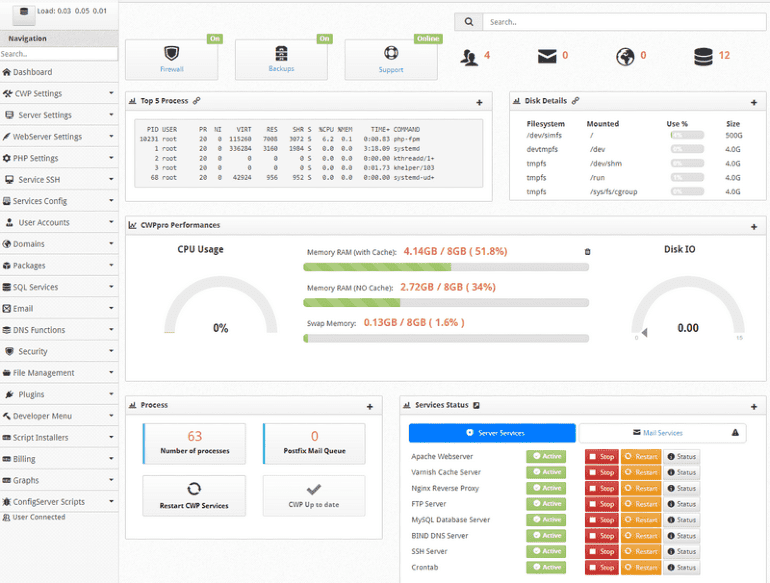
Task: Expand the Disk Details panel plus
Action: tap(754, 103)
